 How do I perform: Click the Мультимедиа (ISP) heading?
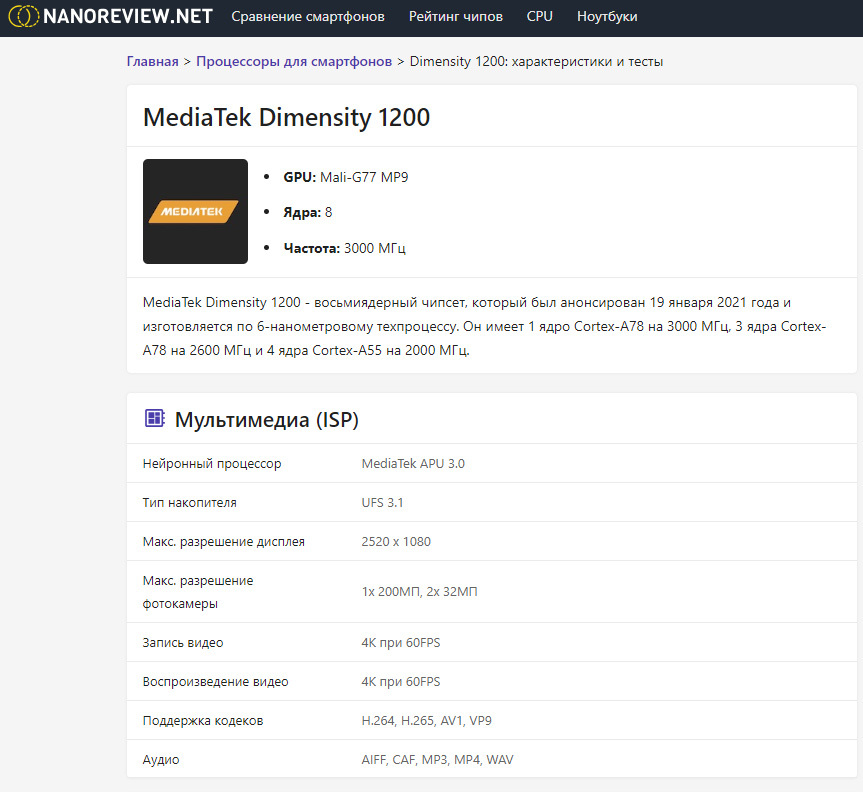[266, 420]
